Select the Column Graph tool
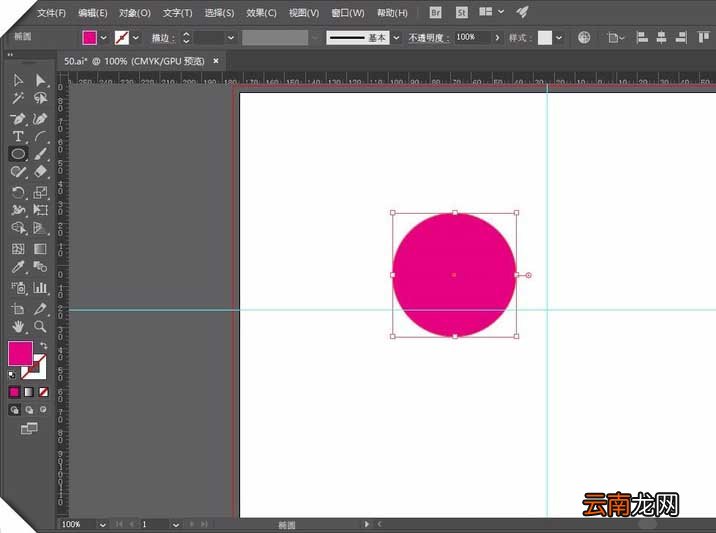 [x=40, y=288]
